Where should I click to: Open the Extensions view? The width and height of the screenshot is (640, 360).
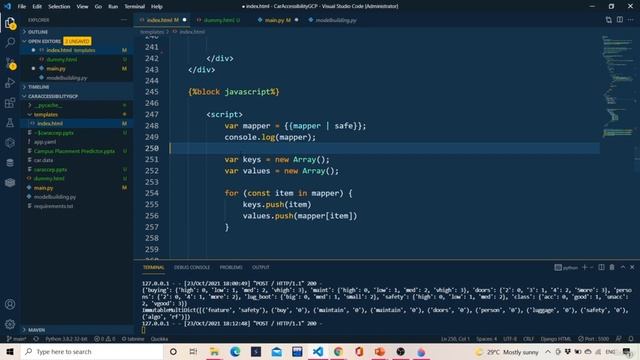point(10,103)
